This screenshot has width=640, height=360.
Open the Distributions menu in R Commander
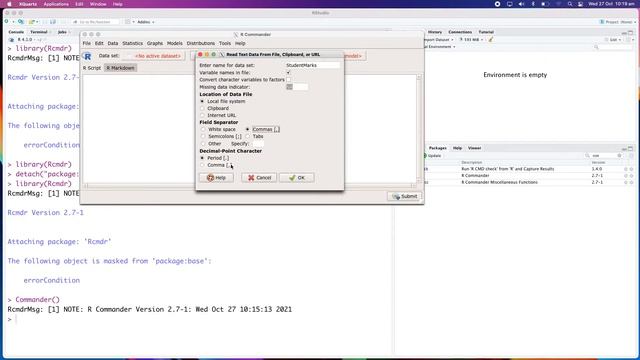[x=200, y=43]
